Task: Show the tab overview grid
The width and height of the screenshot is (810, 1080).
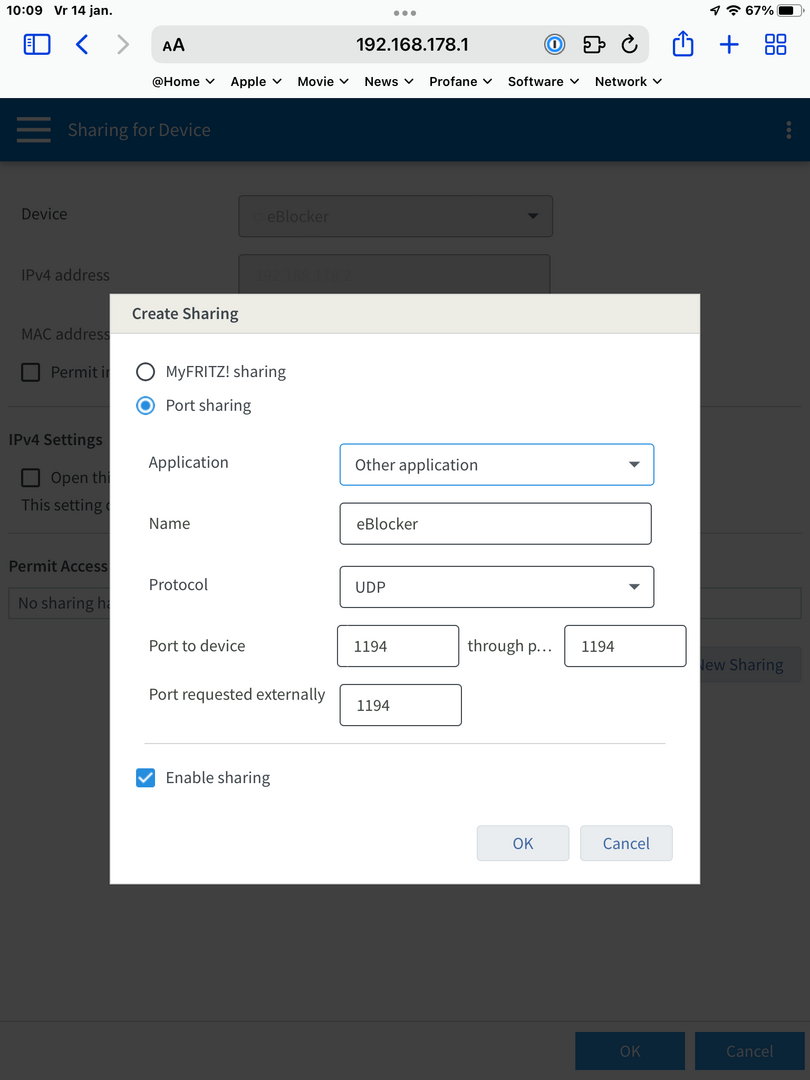Action: tap(776, 45)
